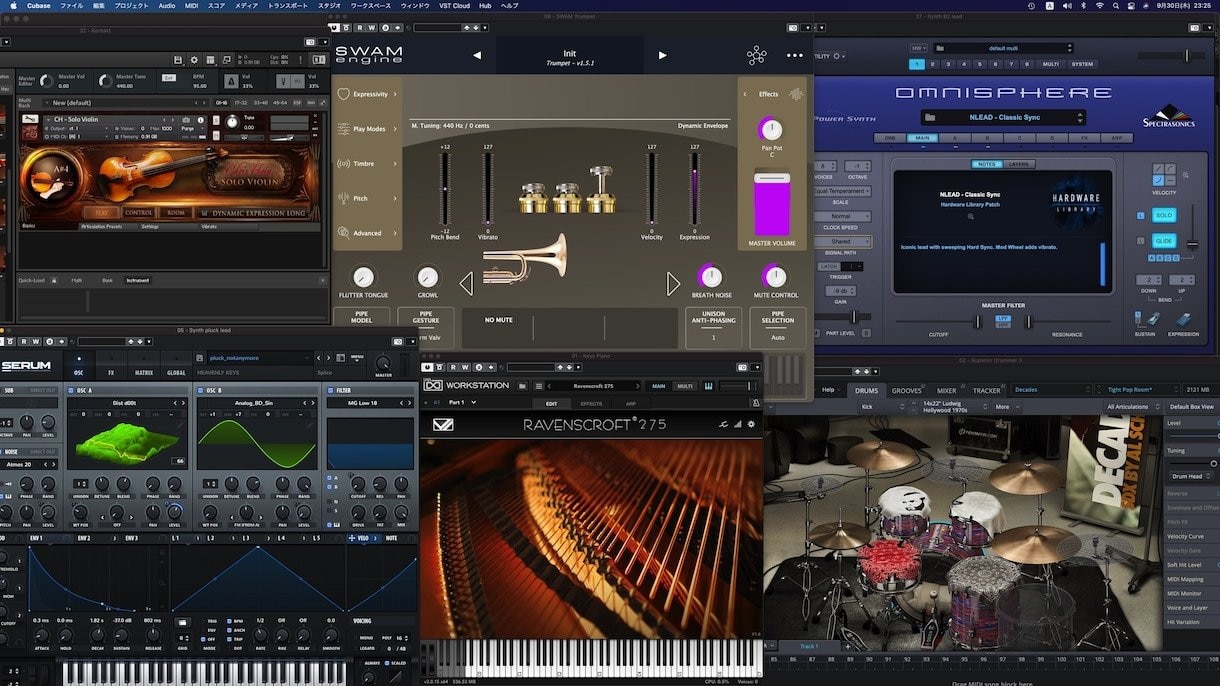Image resolution: width=1220 pixels, height=686 pixels.
Task: Open Omnisphere default multi dropdown
Action: tap(1002, 48)
